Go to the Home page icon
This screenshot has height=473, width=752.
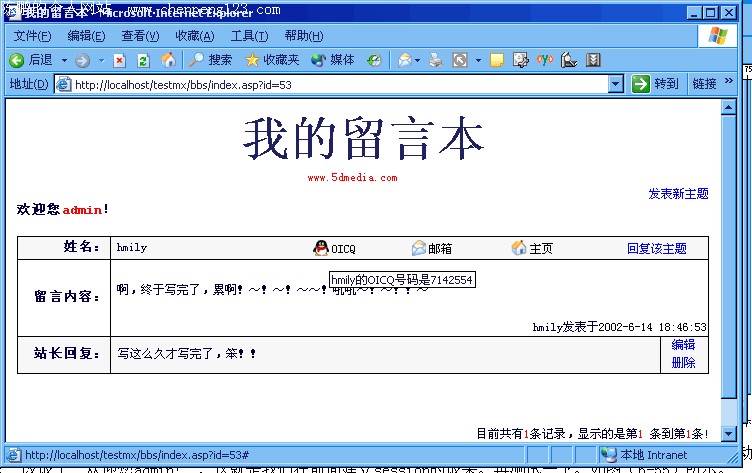coord(168,60)
